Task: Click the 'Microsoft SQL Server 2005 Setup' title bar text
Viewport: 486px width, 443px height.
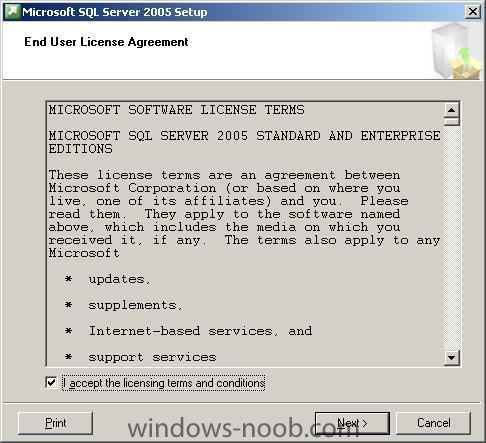Action: (x=115, y=12)
